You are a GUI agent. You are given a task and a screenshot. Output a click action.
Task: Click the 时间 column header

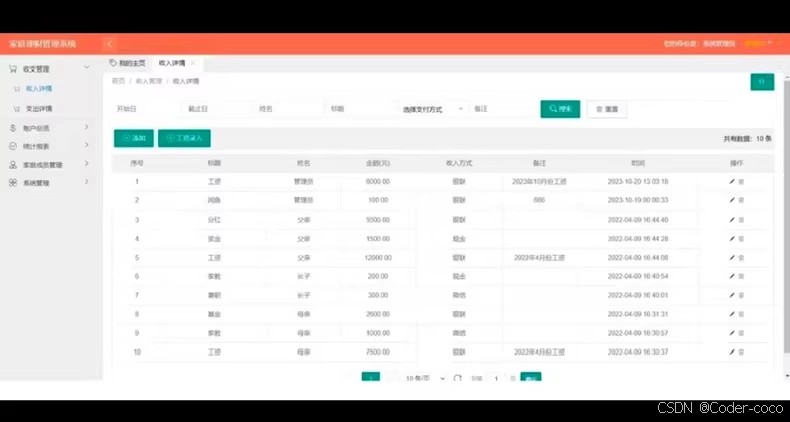(x=638, y=163)
